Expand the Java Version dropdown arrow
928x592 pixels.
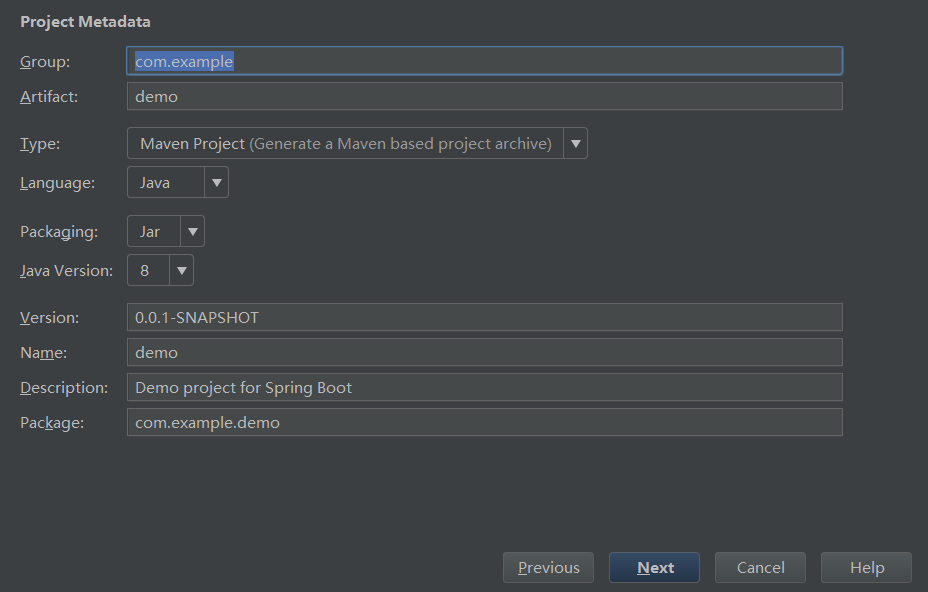point(181,270)
